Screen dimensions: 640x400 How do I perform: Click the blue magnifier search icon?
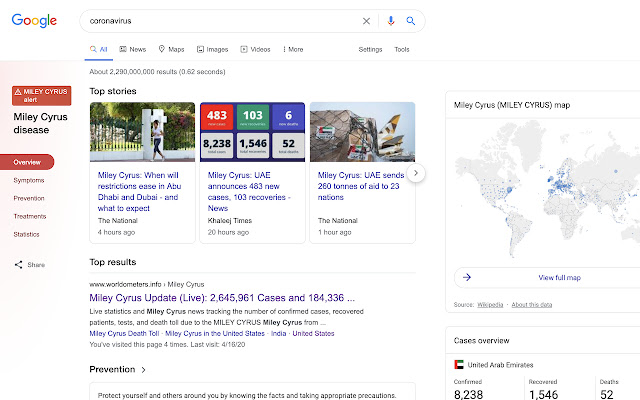click(x=410, y=20)
